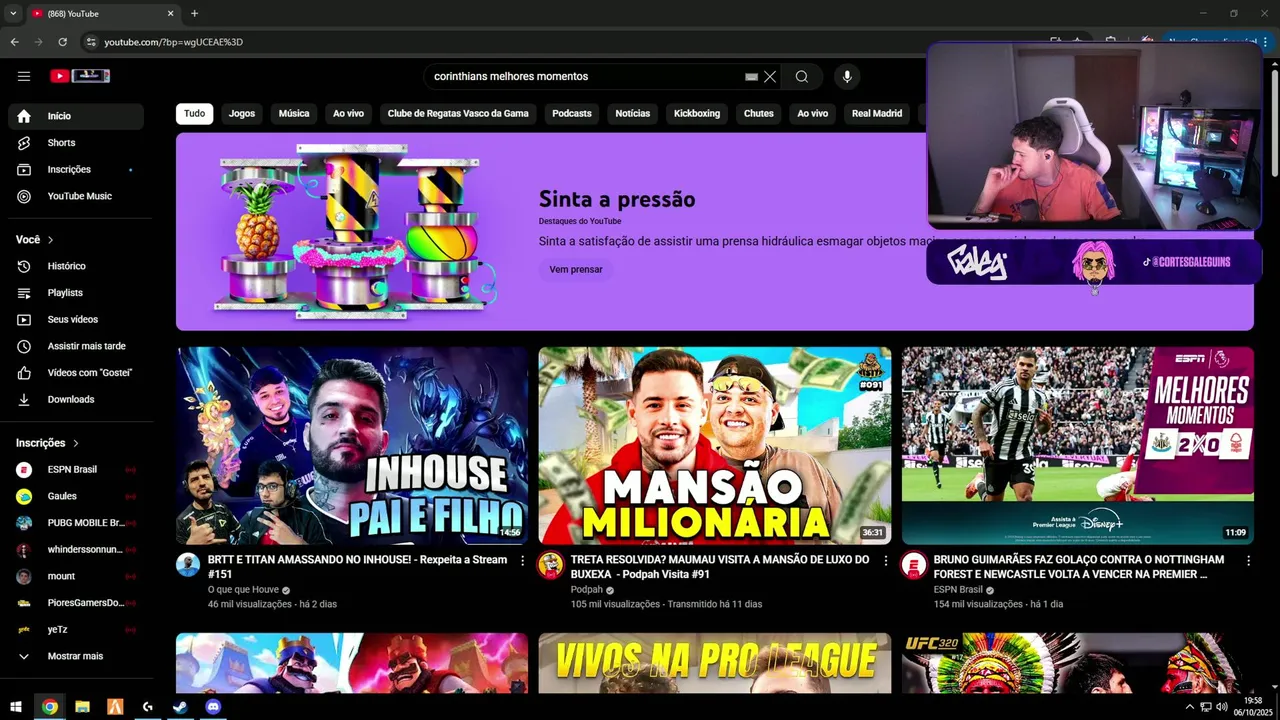Open Downloads in the sidebar

pyautogui.click(x=76, y=399)
